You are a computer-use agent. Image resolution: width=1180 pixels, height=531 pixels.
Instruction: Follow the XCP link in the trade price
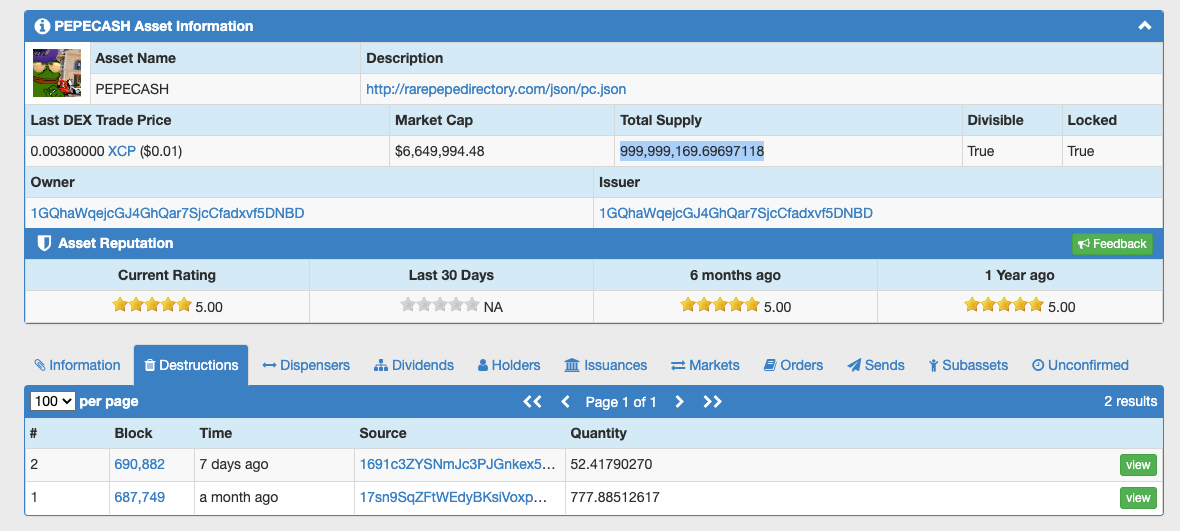[x=122, y=151]
